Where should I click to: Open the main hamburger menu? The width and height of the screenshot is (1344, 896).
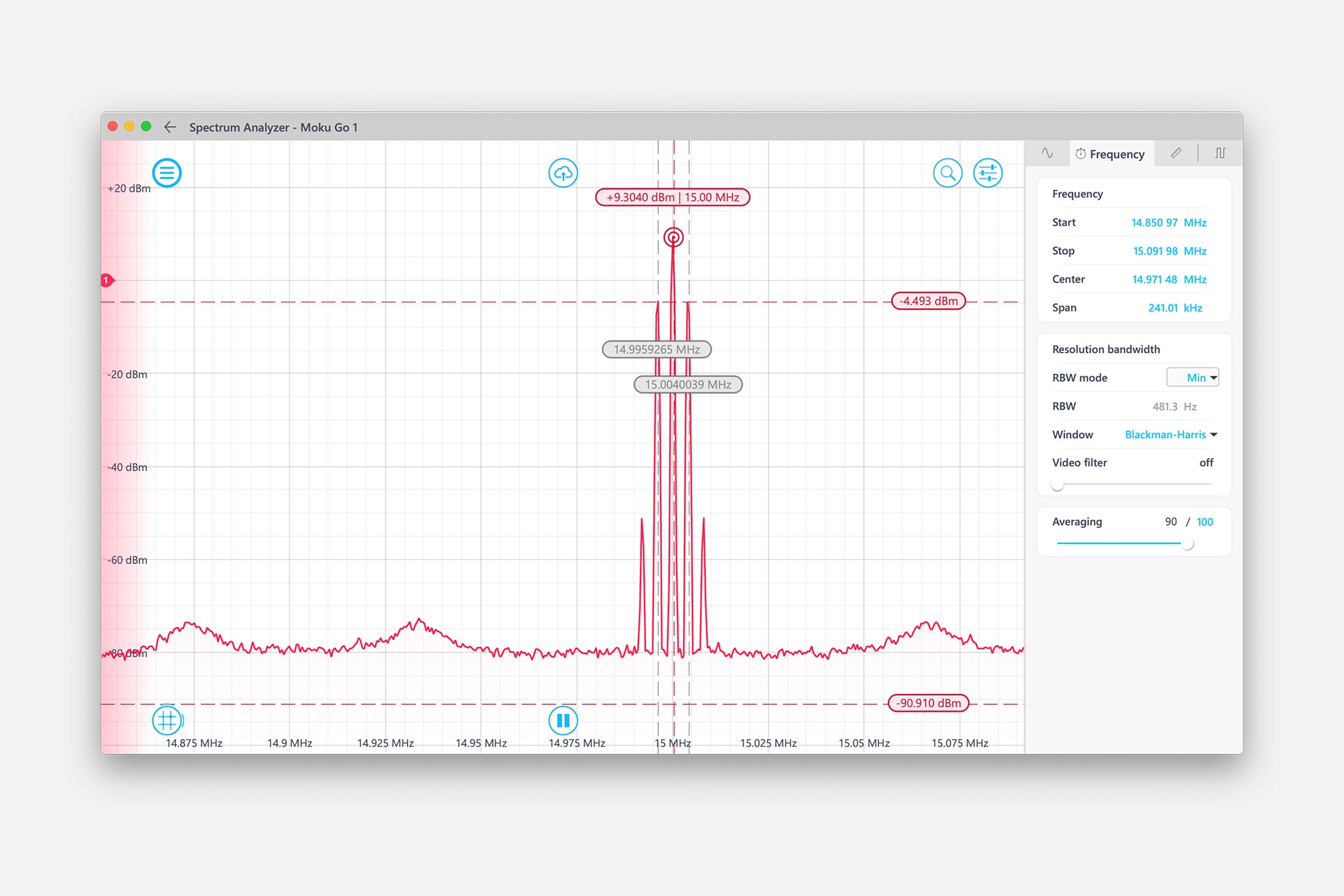point(167,172)
